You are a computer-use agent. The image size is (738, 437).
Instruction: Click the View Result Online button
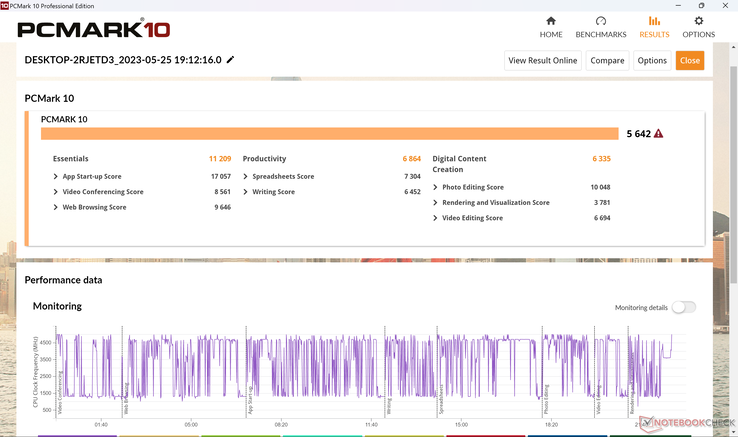click(543, 60)
